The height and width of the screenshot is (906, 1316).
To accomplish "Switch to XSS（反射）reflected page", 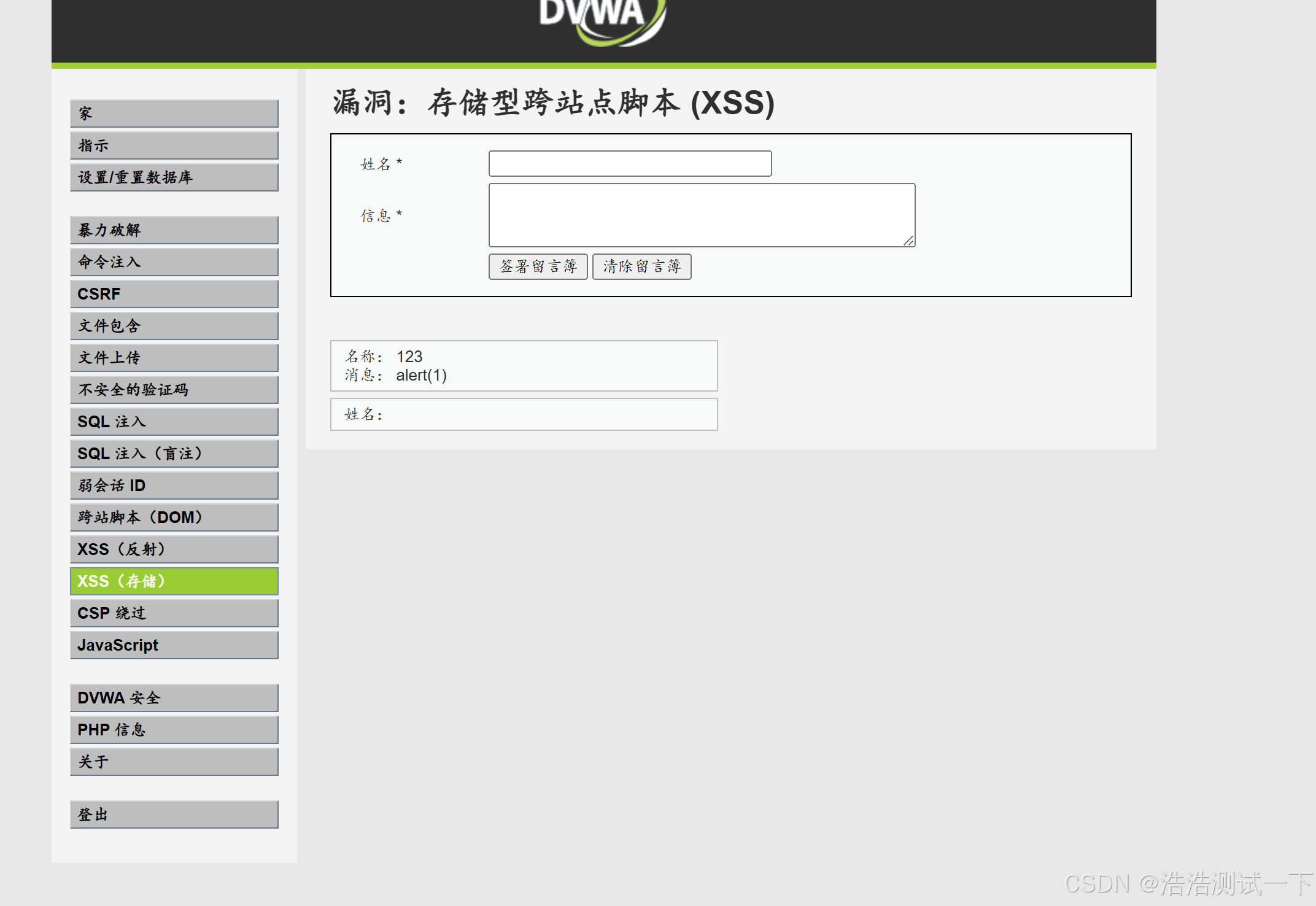I will pyautogui.click(x=174, y=549).
